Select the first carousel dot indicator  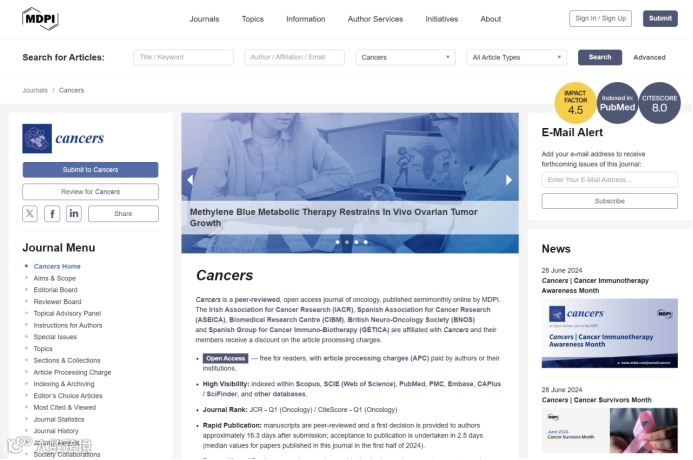tap(338, 242)
